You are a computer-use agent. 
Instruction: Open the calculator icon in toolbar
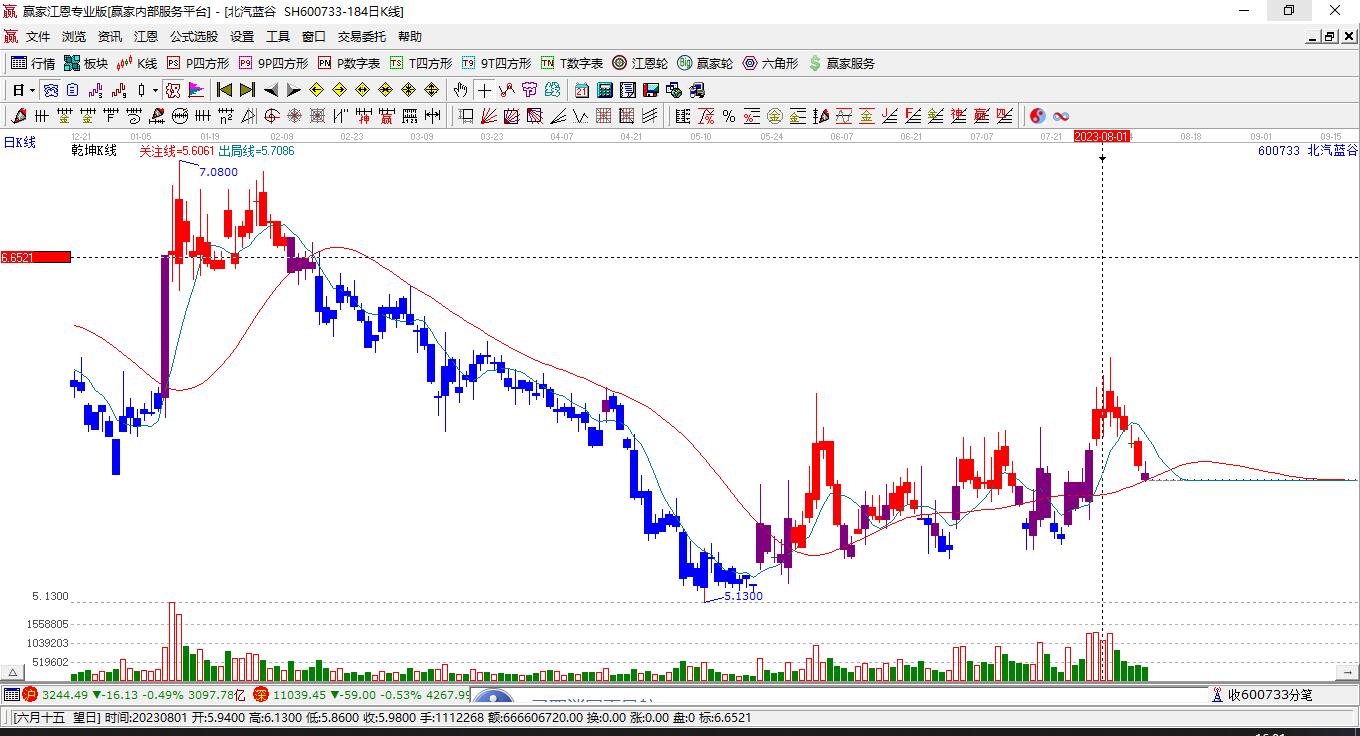604,89
